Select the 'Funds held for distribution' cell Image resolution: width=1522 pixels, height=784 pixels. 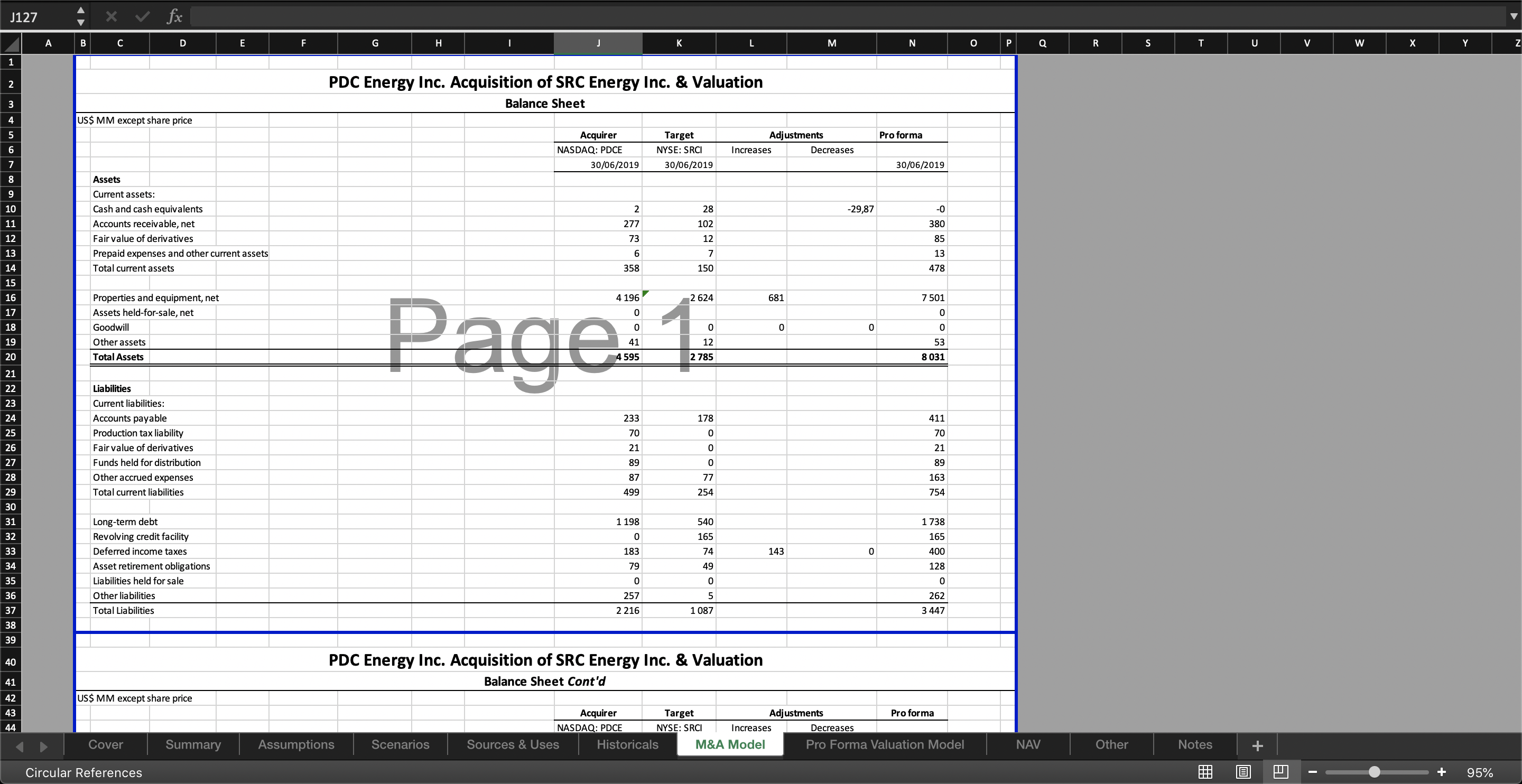pyautogui.click(x=146, y=463)
